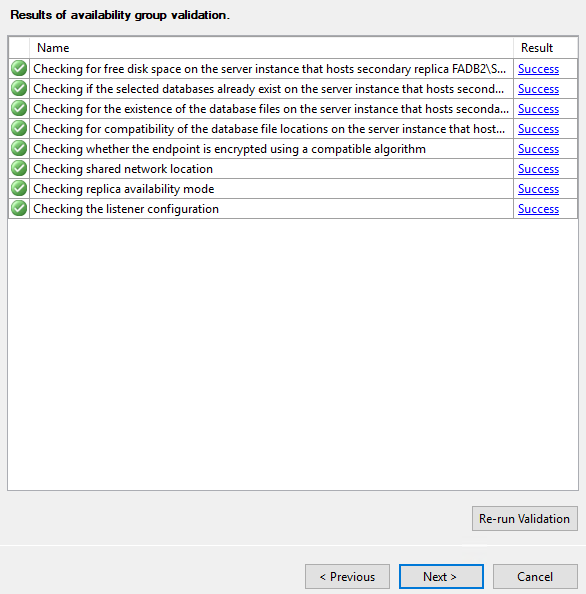Screen dimensions: 586x594
Task: Open Success link for existence of database files check
Action: pos(538,109)
